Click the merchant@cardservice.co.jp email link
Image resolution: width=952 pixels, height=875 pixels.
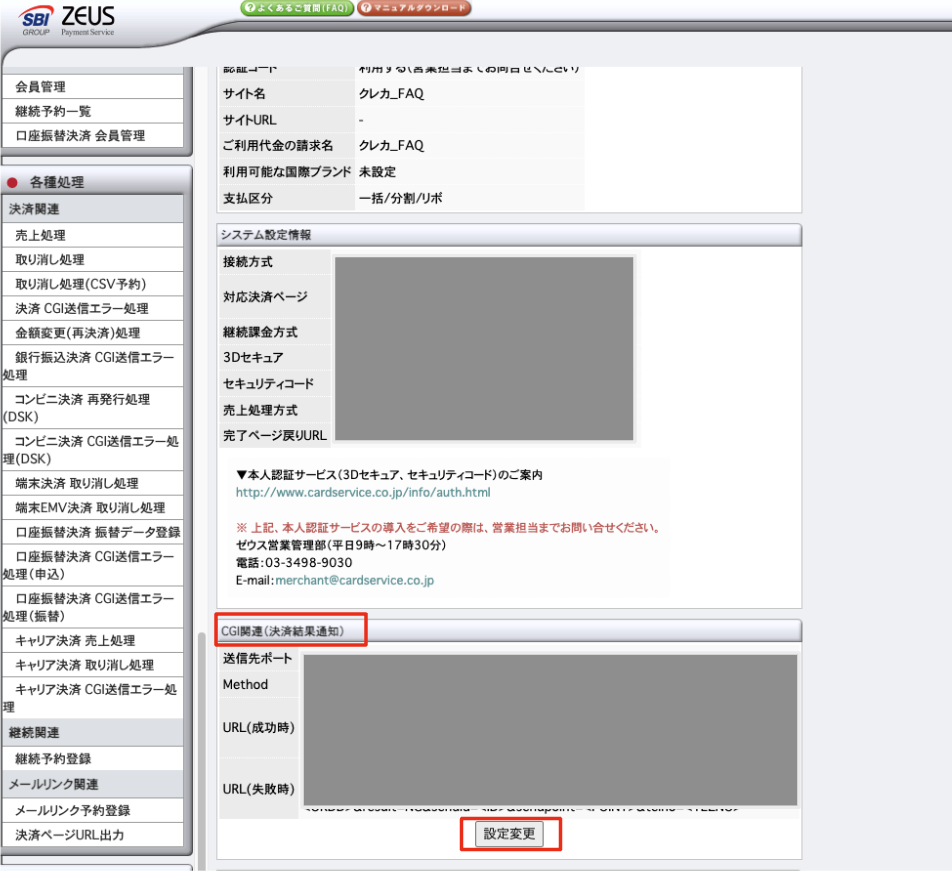[355, 580]
